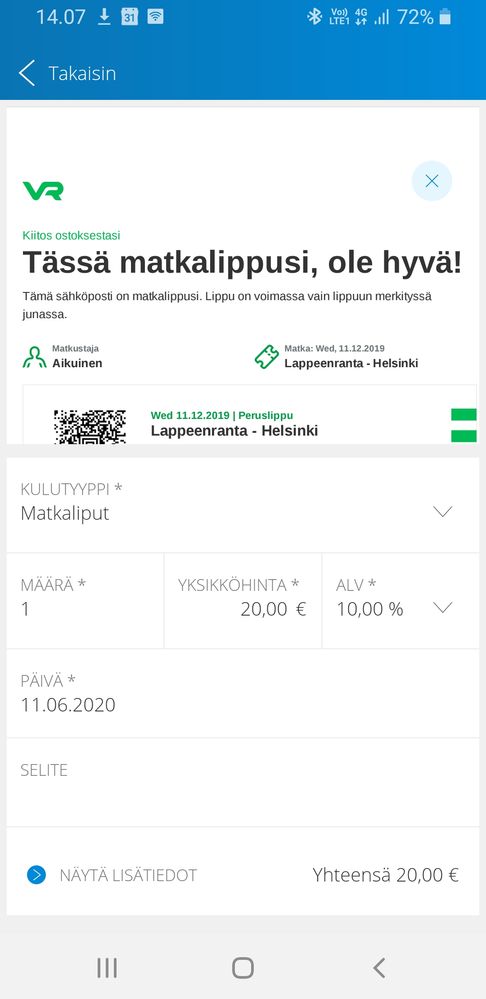Image resolution: width=486 pixels, height=999 pixels.
Task: Tap the empty Selite description field
Action: tap(243, 783)
